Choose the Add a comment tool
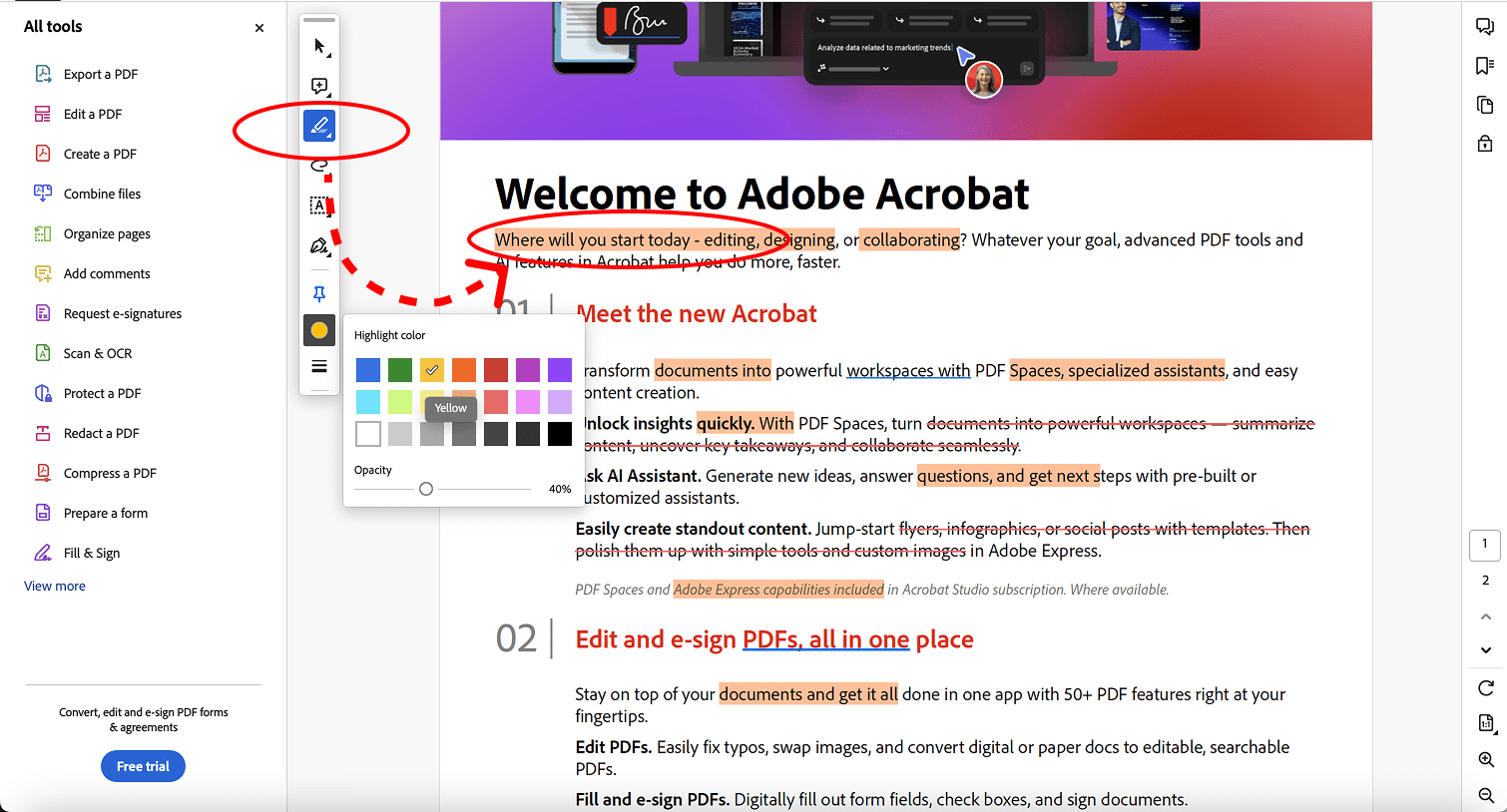1507x812 pixels. pyautogui.click(x=319, y=87)
